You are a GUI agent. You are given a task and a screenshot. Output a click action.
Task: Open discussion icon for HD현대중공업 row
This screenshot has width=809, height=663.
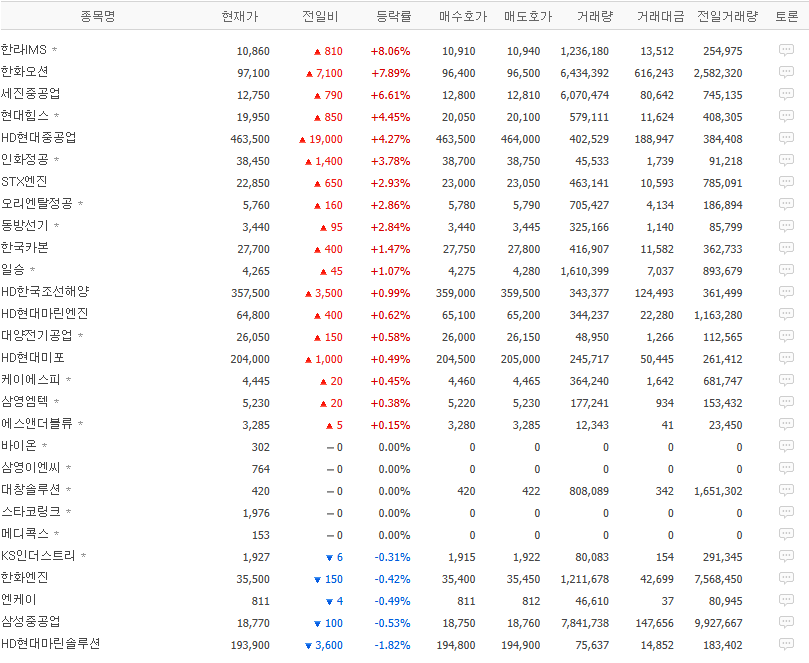click(786, 138)
